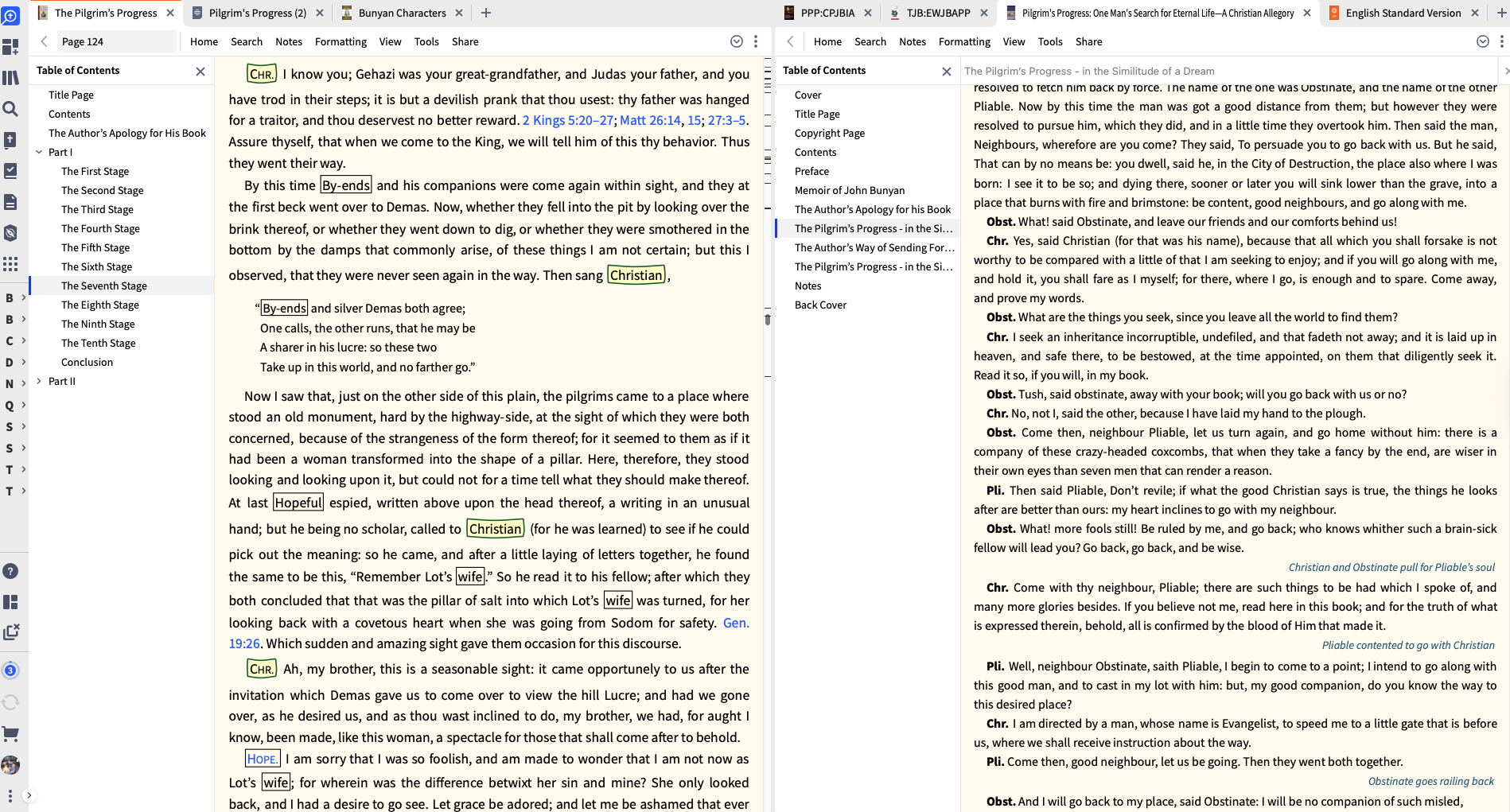Screen dimensions: 1510x812
Task: Open the checklist icon in sidebar
Action: coord(10,170)
